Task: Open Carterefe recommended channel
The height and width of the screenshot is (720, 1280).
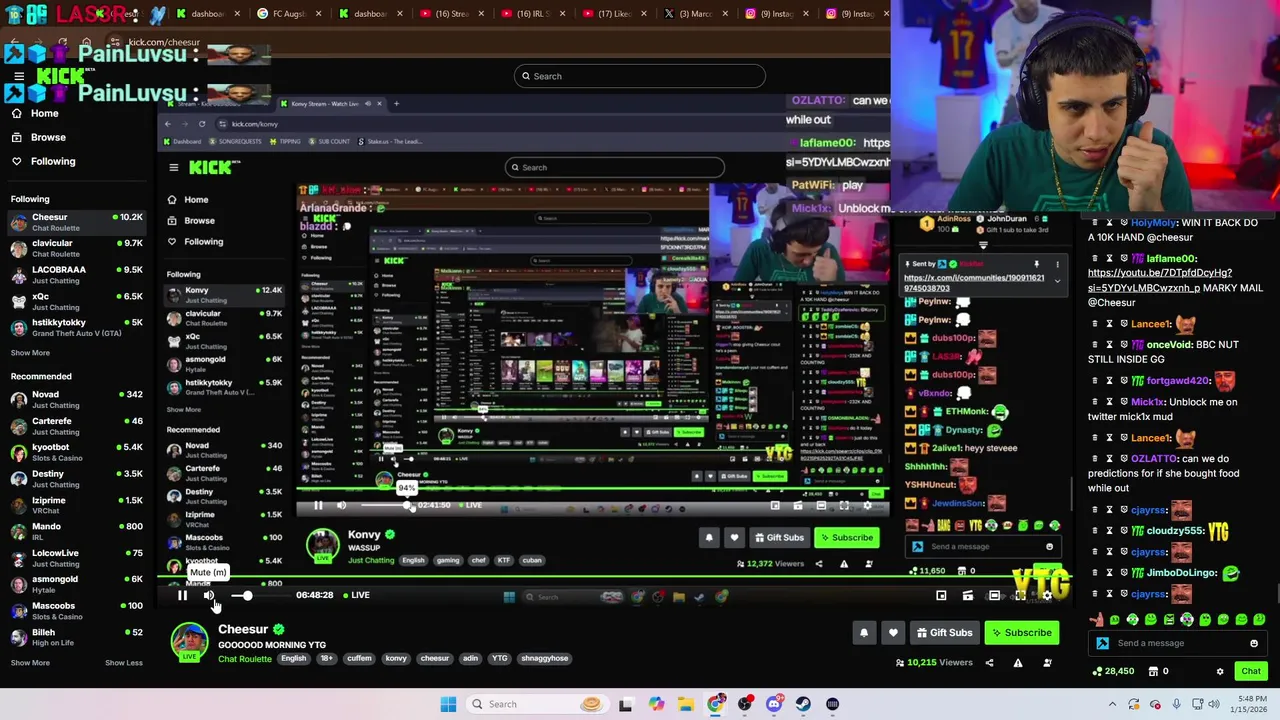Action: tap(76, 426)
